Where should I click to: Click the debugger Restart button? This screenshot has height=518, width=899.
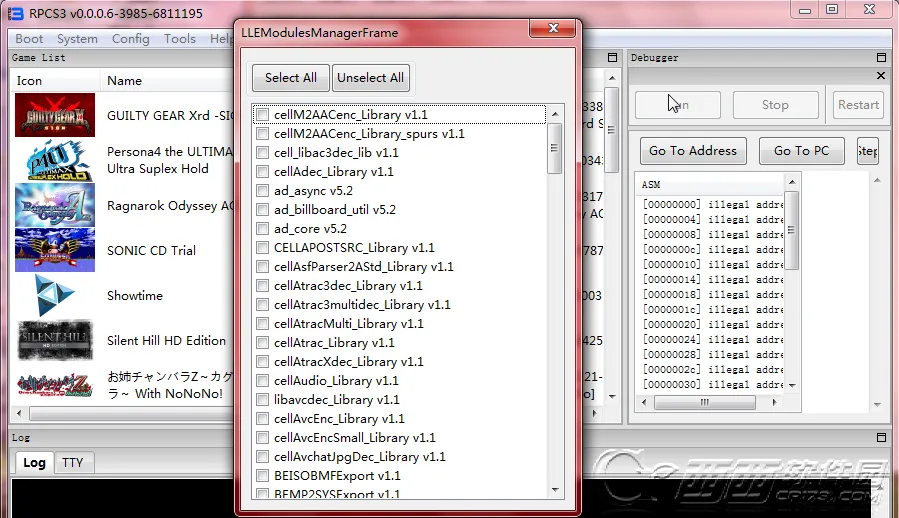point(858,105)
